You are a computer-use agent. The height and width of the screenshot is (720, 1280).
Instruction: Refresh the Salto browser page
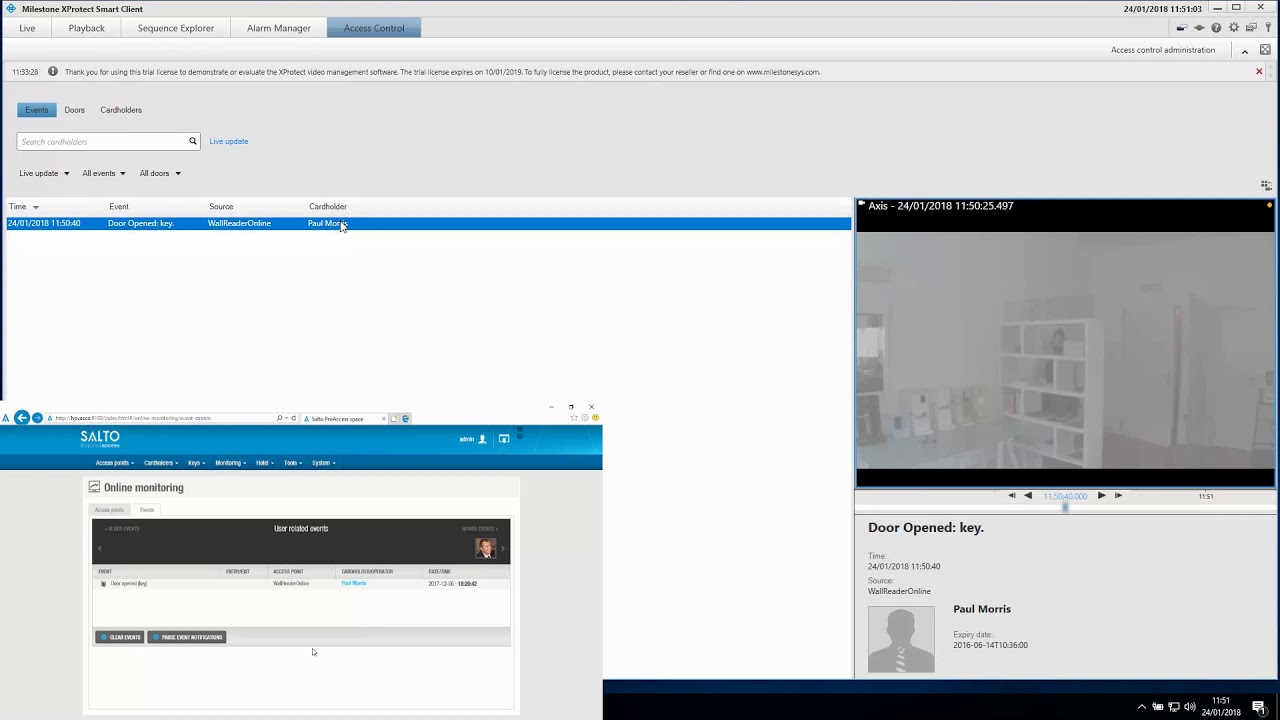click(x=293, y=418)
